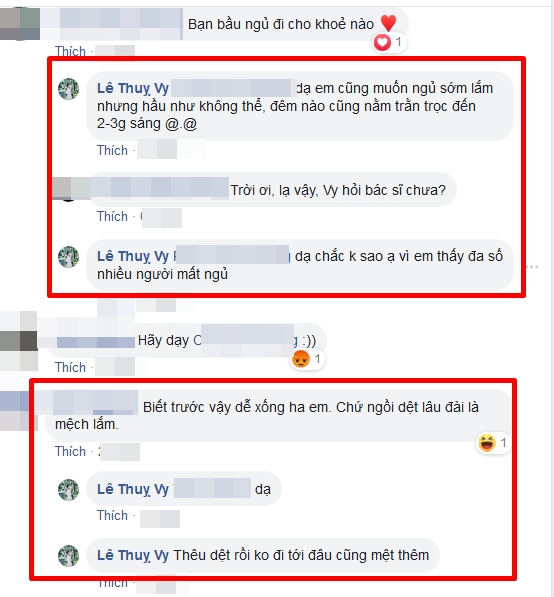Click Thích under 'Vy hỏi bác sĩ chưa?' comment

[112, 216]
